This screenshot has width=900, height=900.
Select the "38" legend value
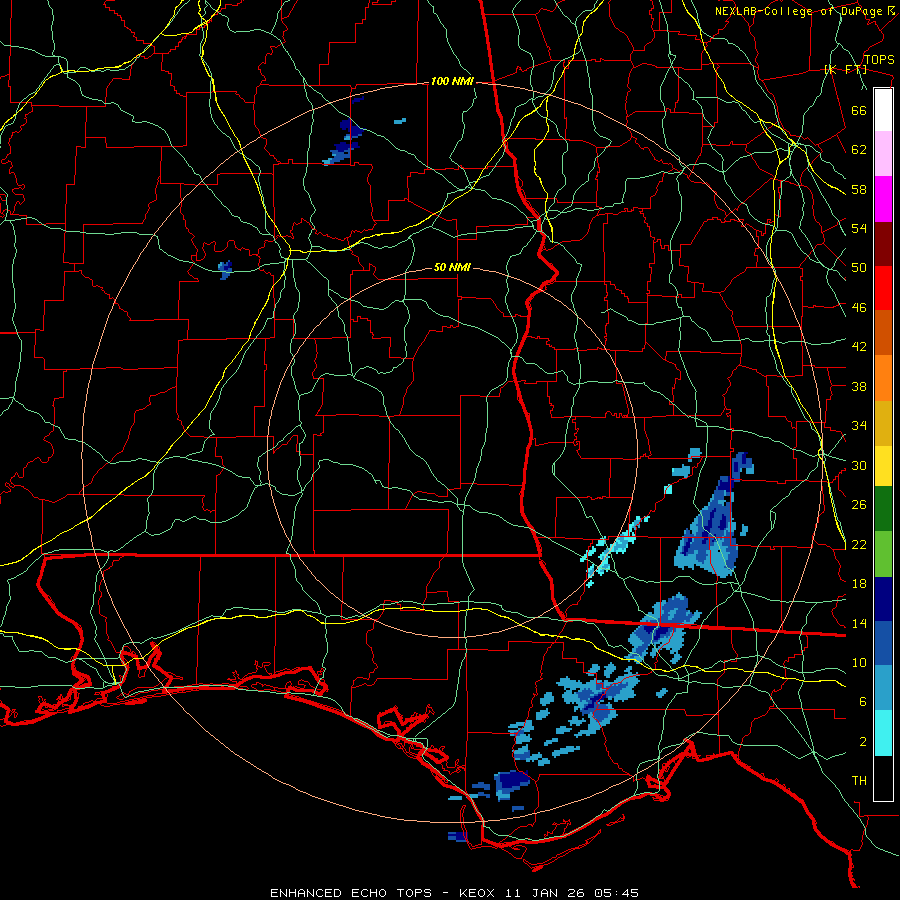(859, 386)
